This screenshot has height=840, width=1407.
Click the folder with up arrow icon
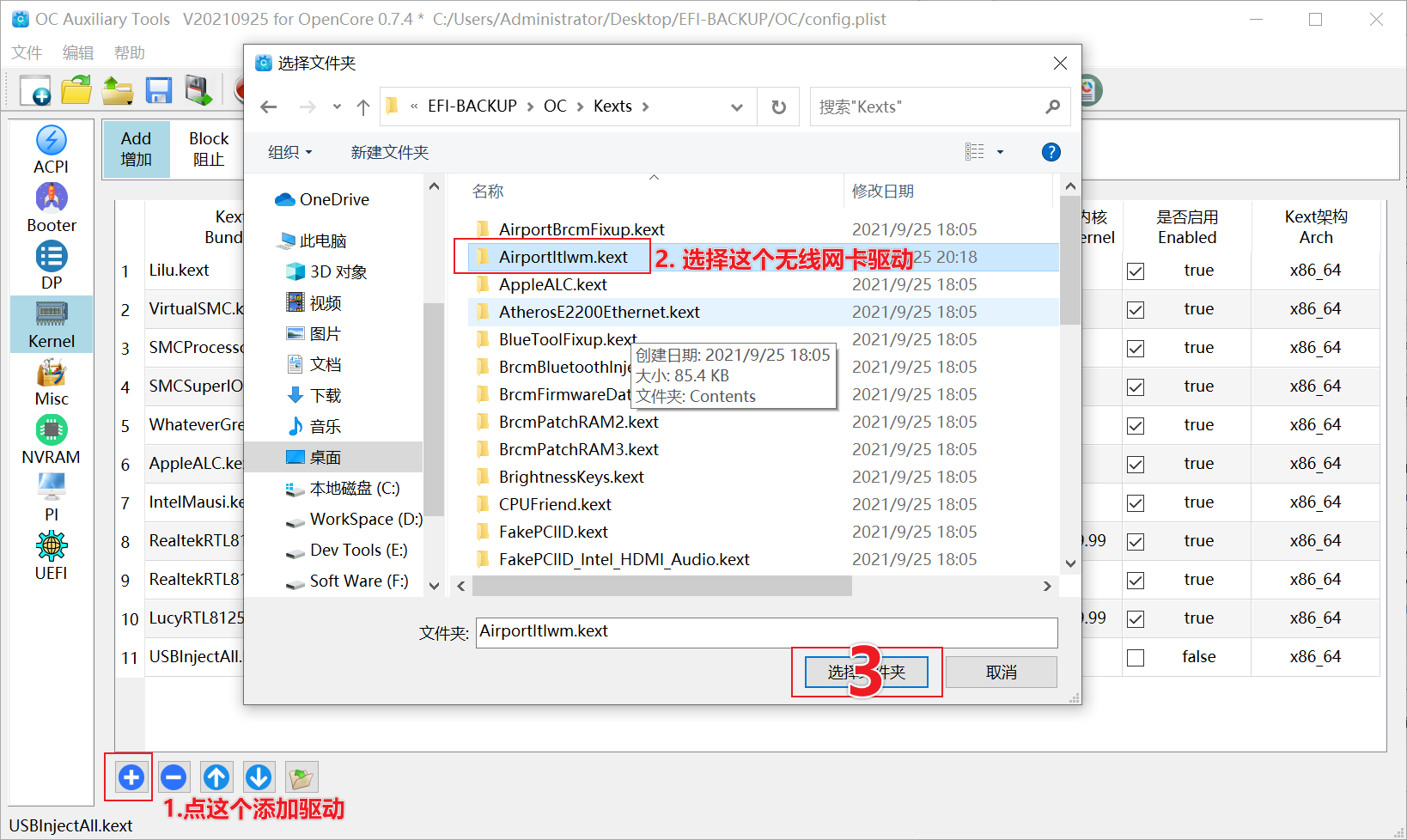click(118, 90)
